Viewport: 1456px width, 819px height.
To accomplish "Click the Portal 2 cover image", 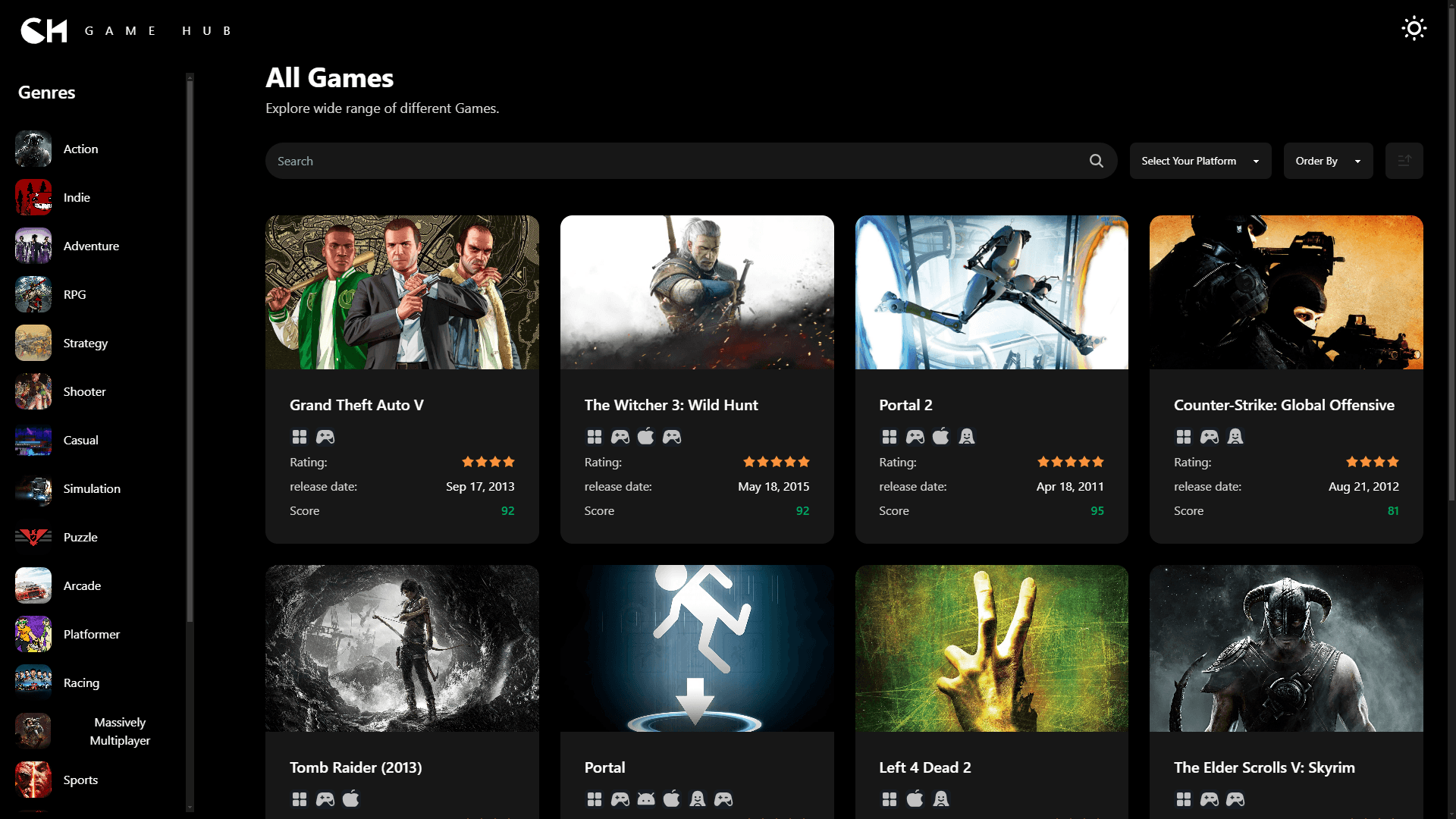I will (991, 292).
